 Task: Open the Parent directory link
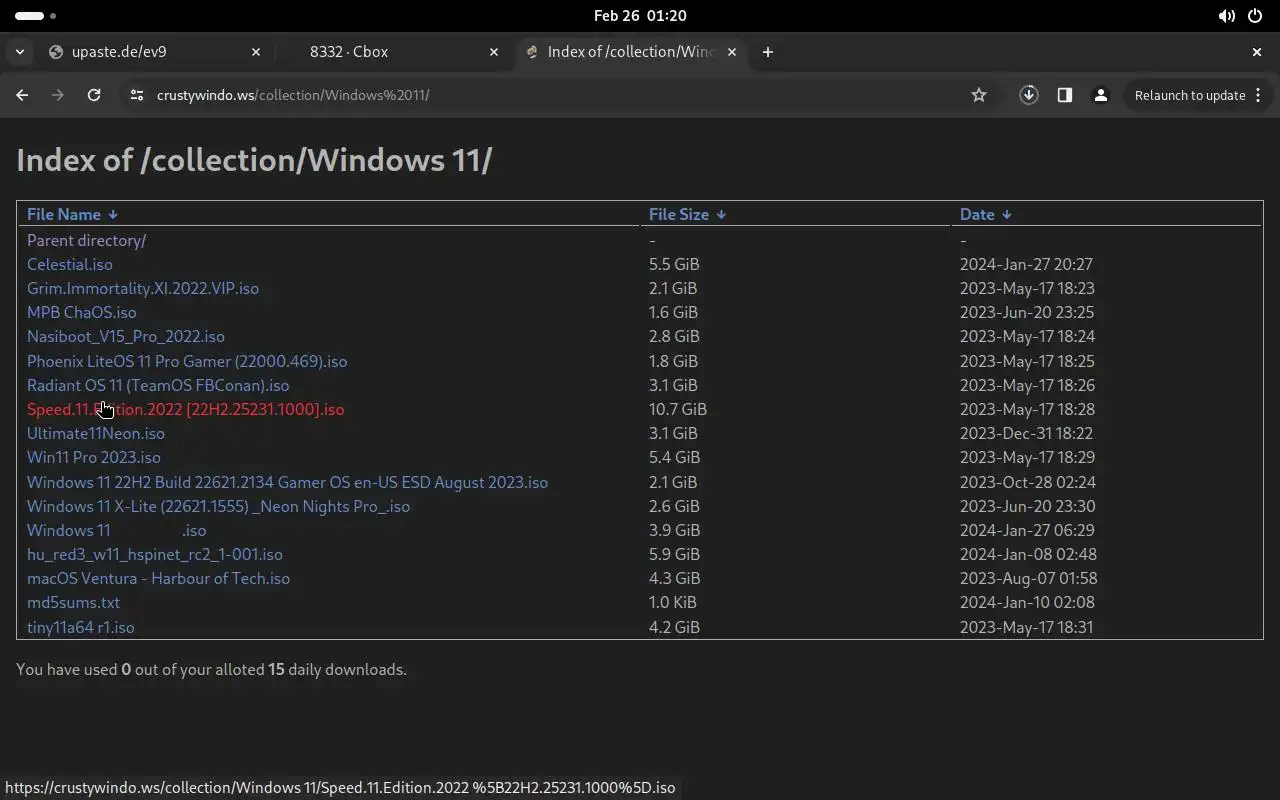pyautogui.click(x=86, y=240)
